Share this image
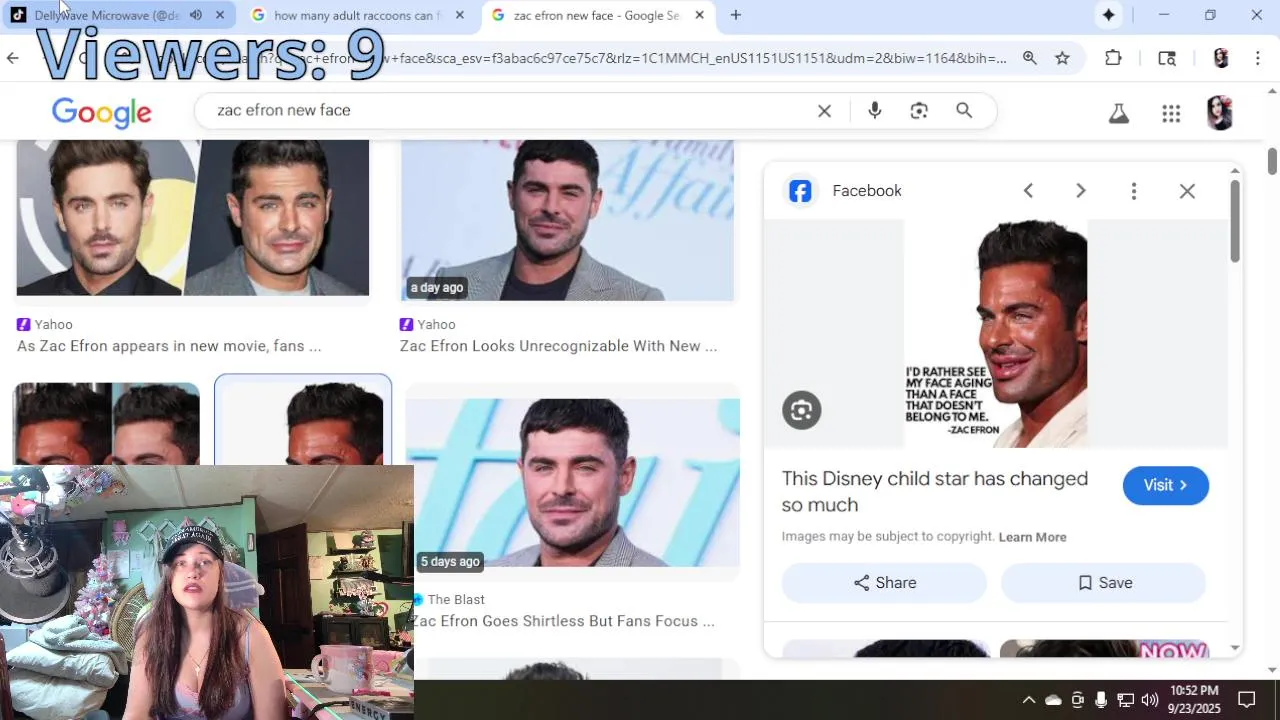Image resolution: width=1280 pixels, height=720 pixels. click(884, 583)
